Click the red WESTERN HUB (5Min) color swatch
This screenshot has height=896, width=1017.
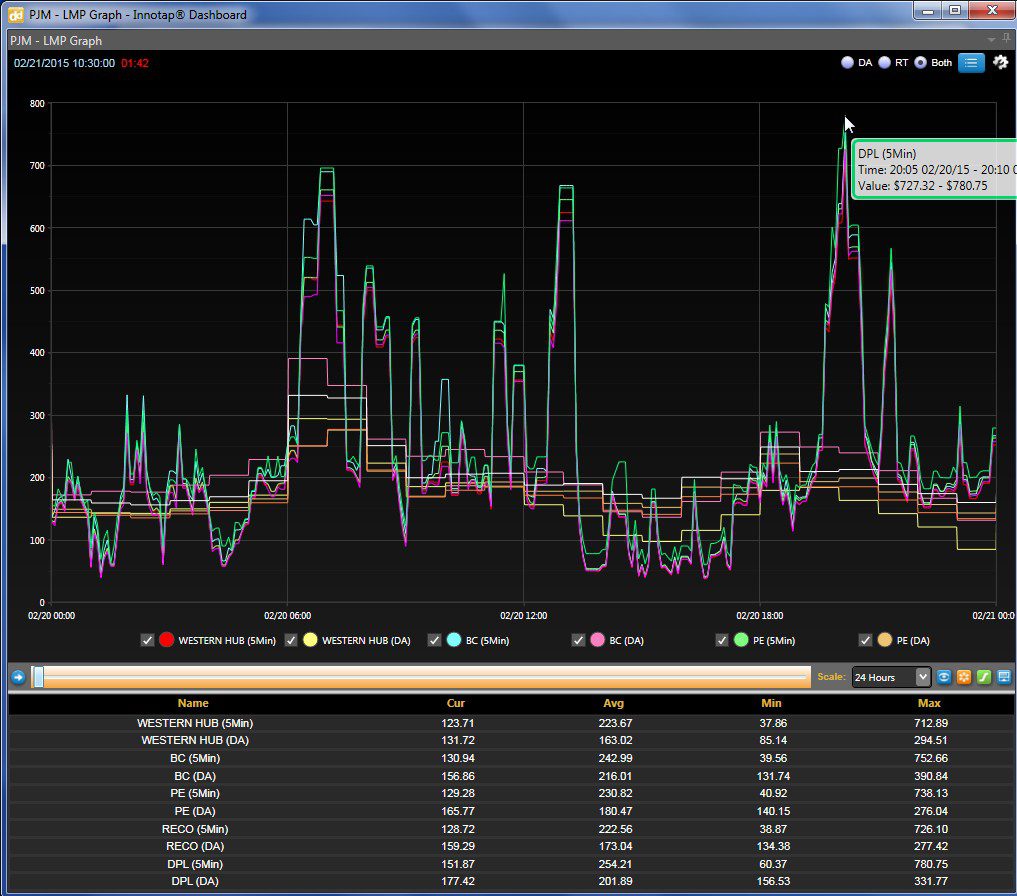tap(167, 640)
